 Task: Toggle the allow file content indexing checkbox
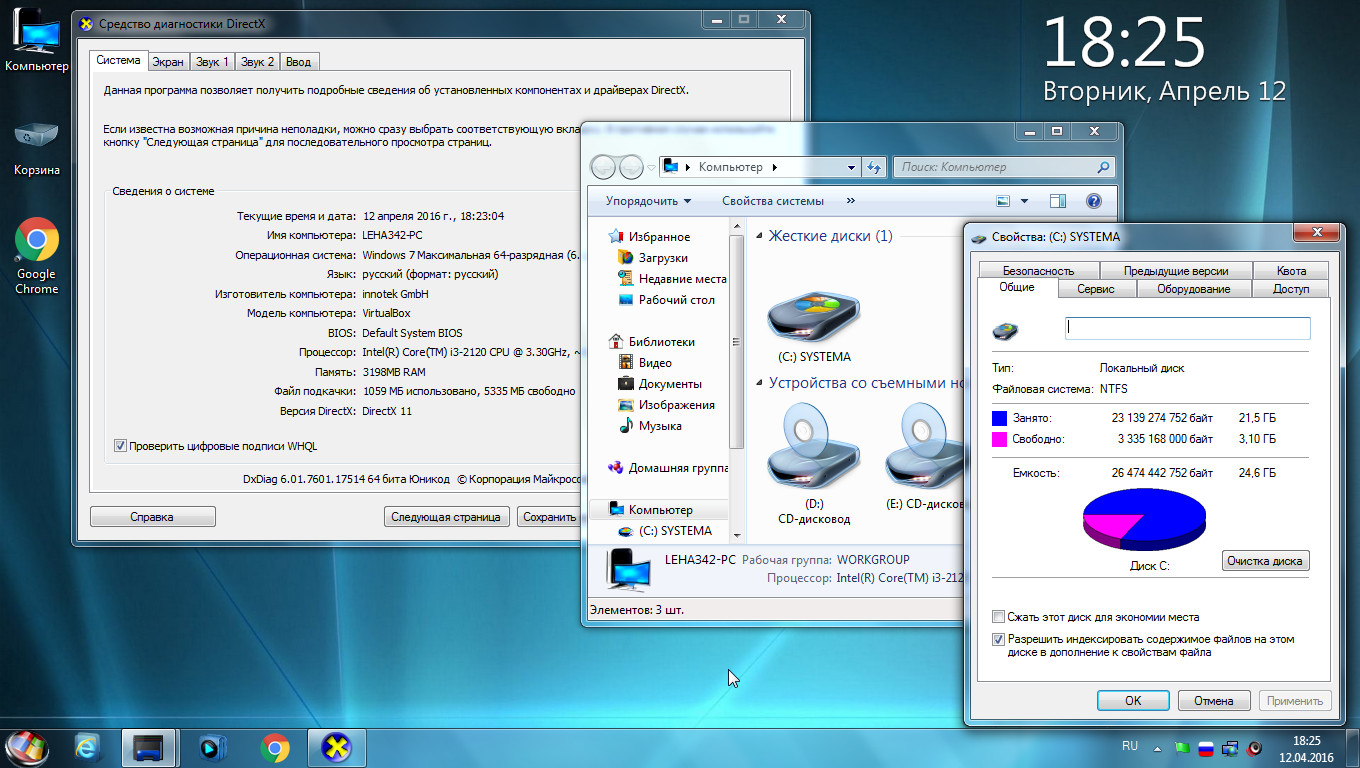pyautogui.click(x=998, y=639)
